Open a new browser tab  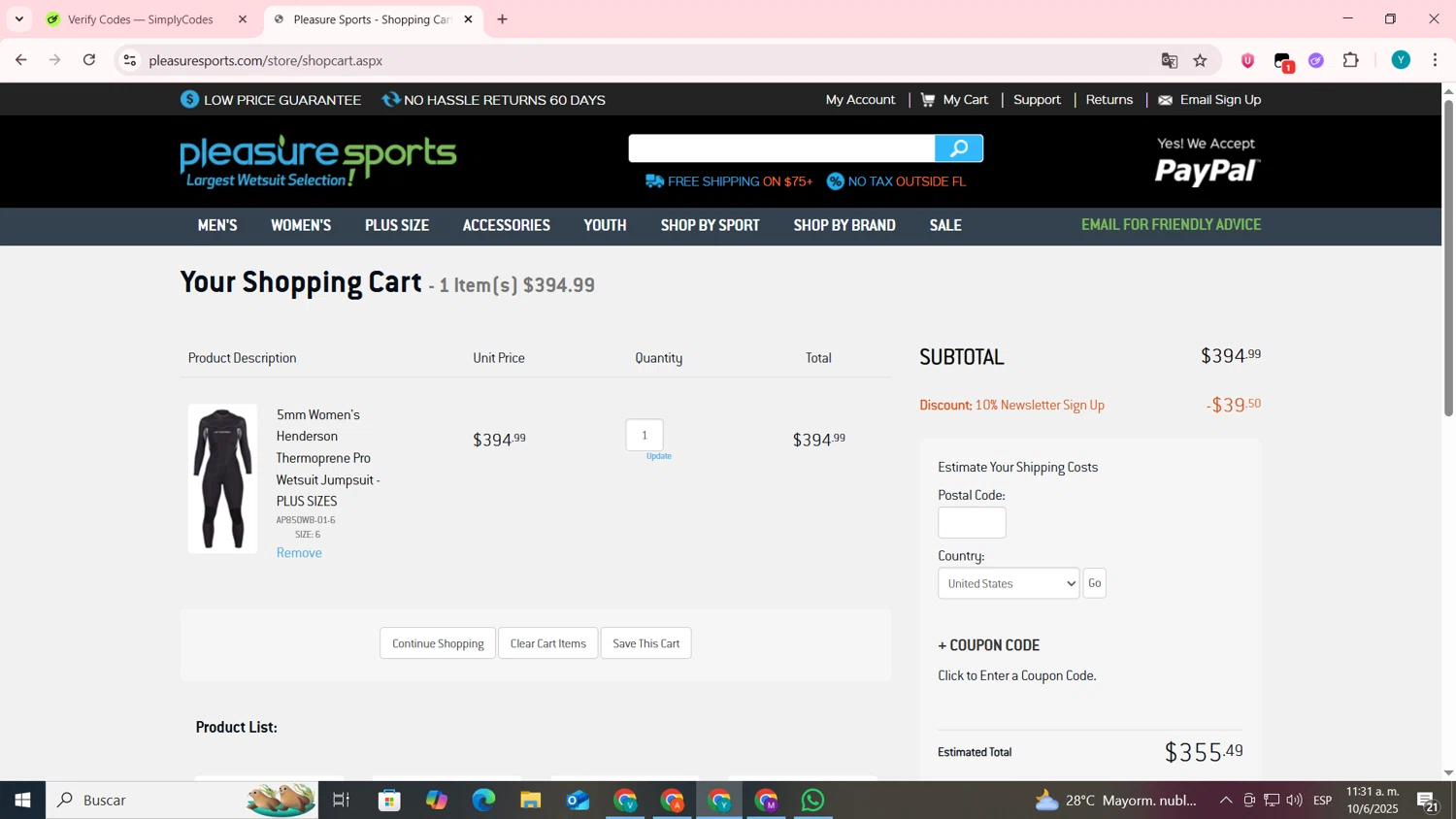pos(503,19)
